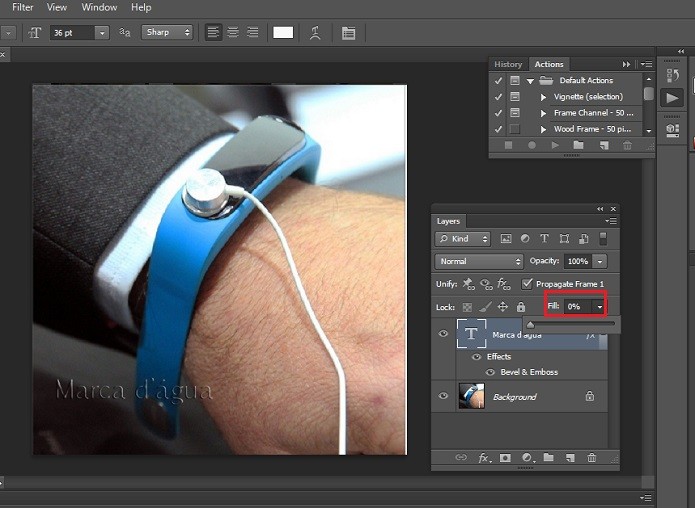
Task: Expand the Wood Frame action
Action: pyautogui.click(x=543, y=129)
